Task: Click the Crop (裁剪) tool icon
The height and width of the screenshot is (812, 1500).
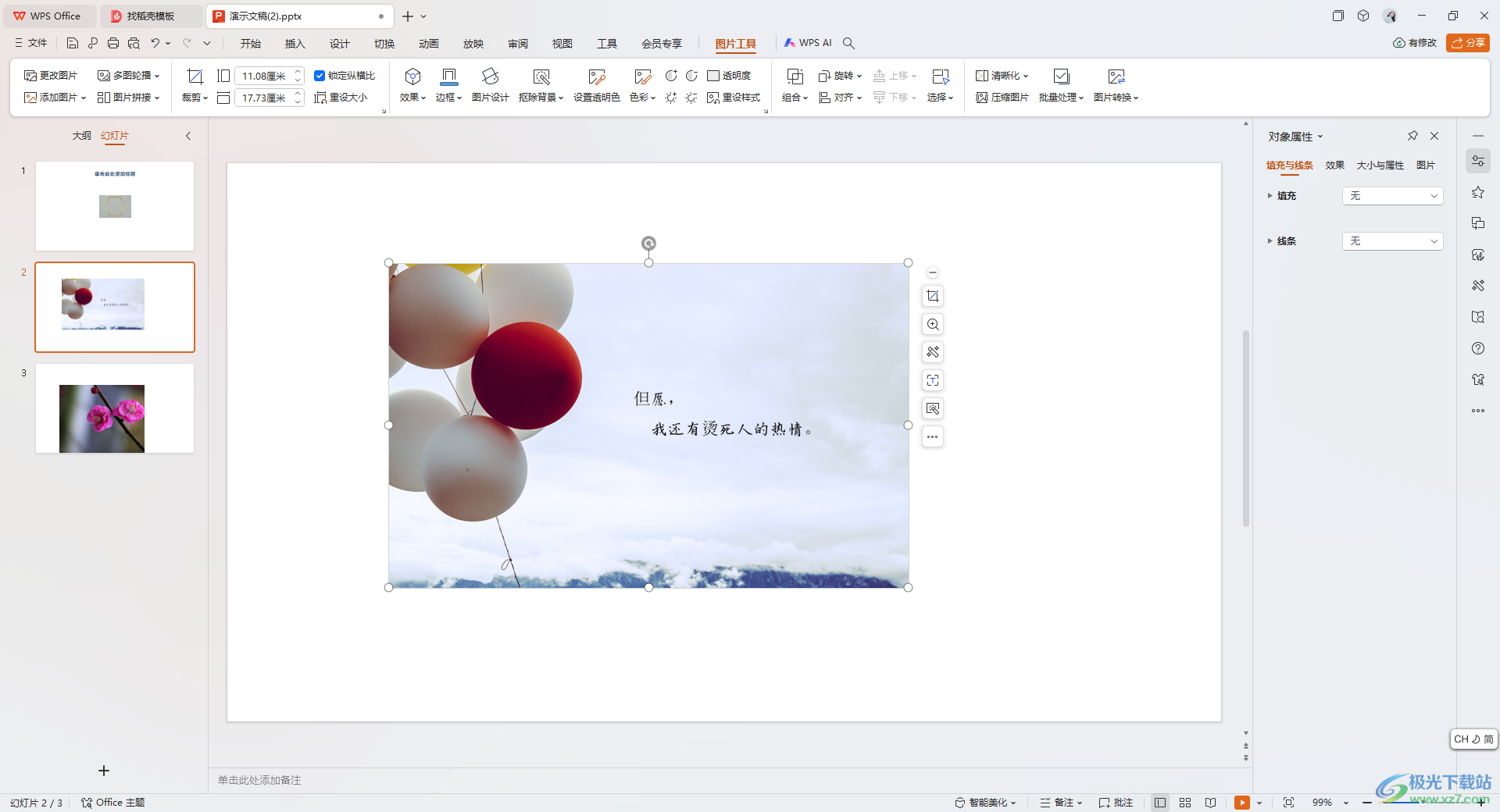Action: click(195, 76)
